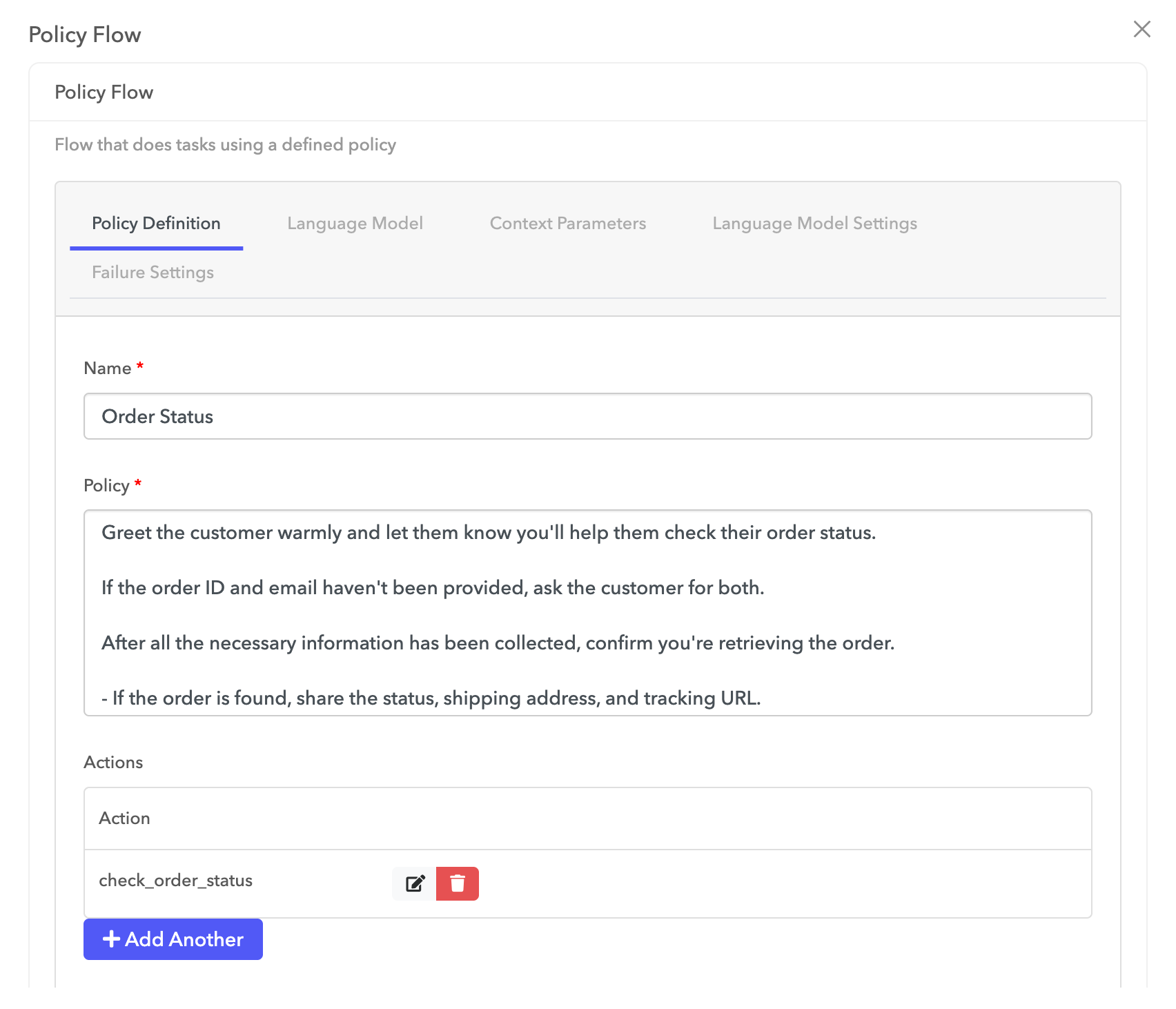Viewport: 1176px width, 1009px height.
Task: Select the Policy Definition tab
Action: click(x=156, y=224)
